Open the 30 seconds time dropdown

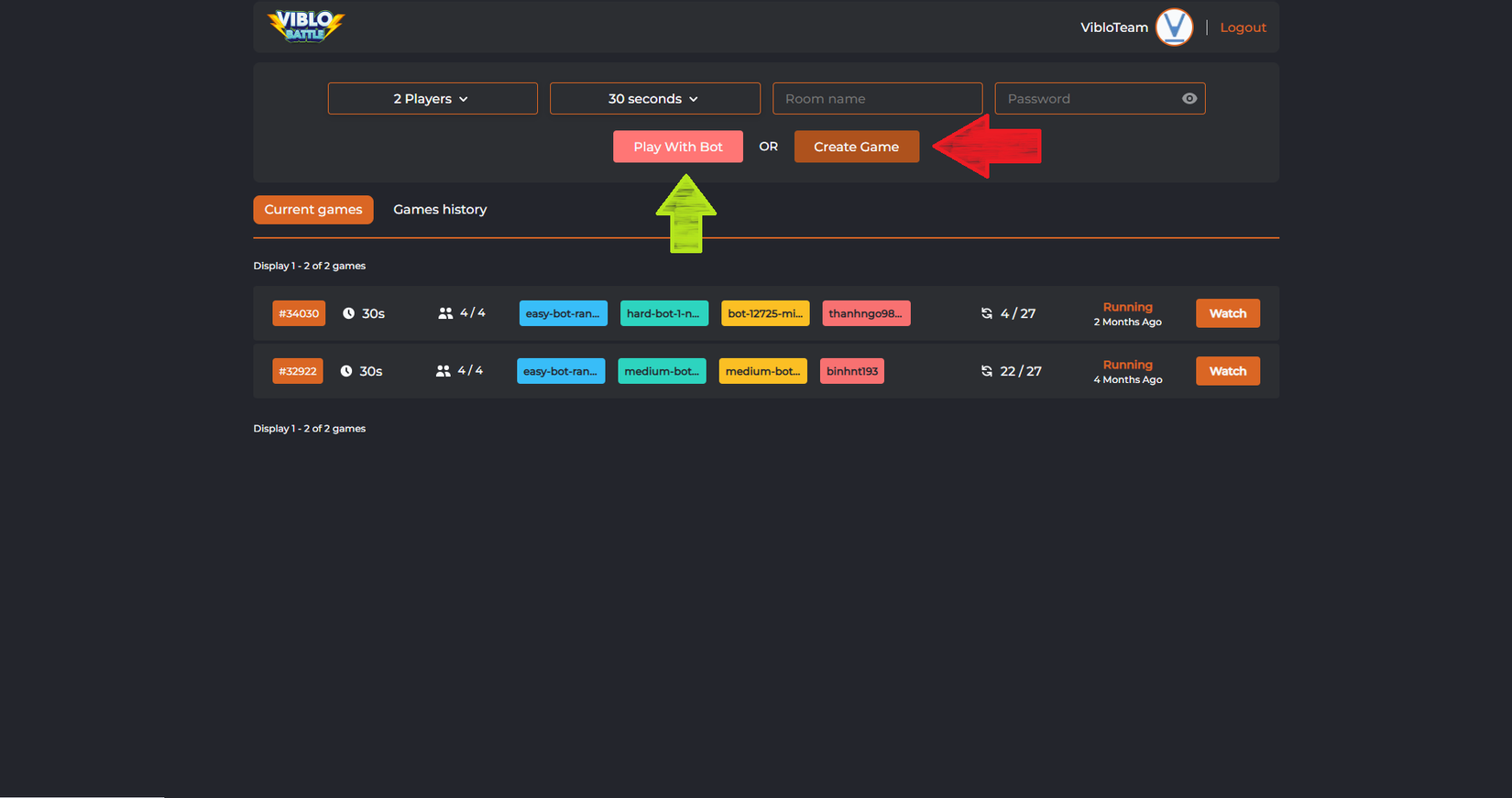tap(655, 99)
